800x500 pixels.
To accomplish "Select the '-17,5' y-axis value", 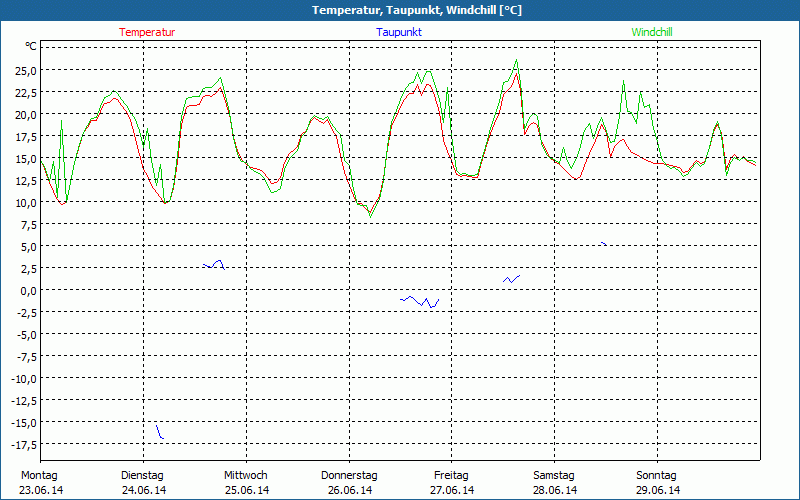I will click(24, 445).
